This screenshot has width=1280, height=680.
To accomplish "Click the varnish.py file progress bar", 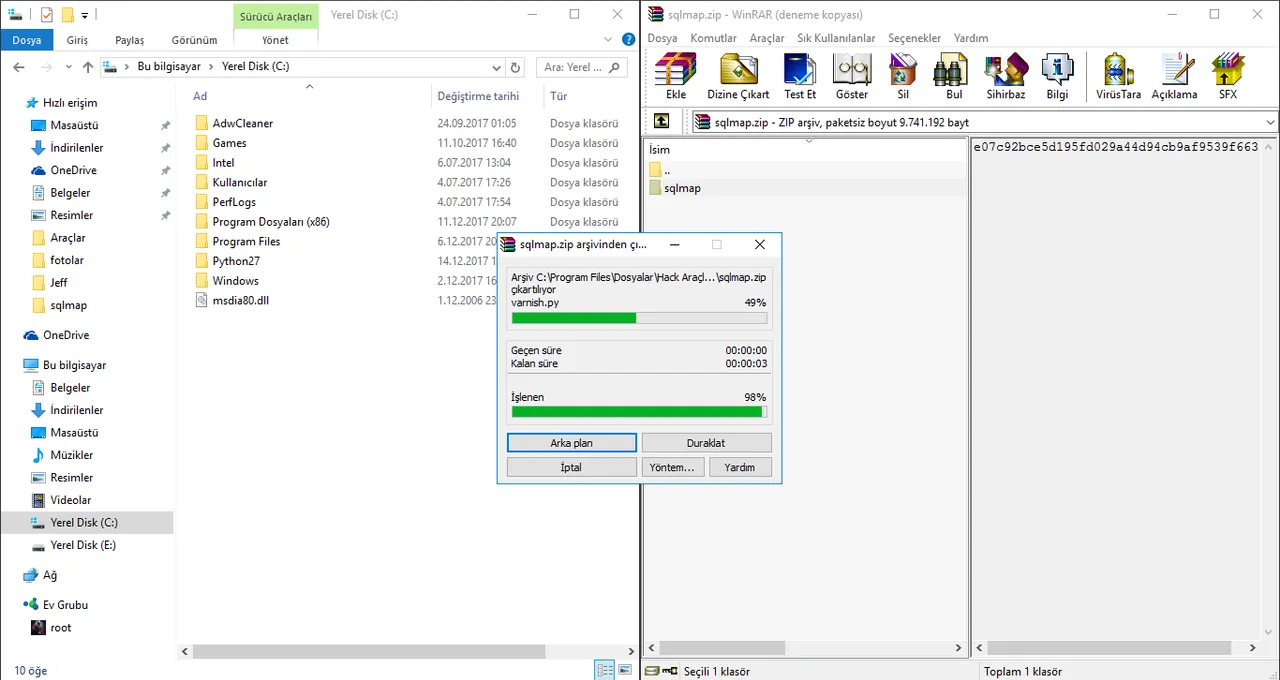I will point(639,318).
